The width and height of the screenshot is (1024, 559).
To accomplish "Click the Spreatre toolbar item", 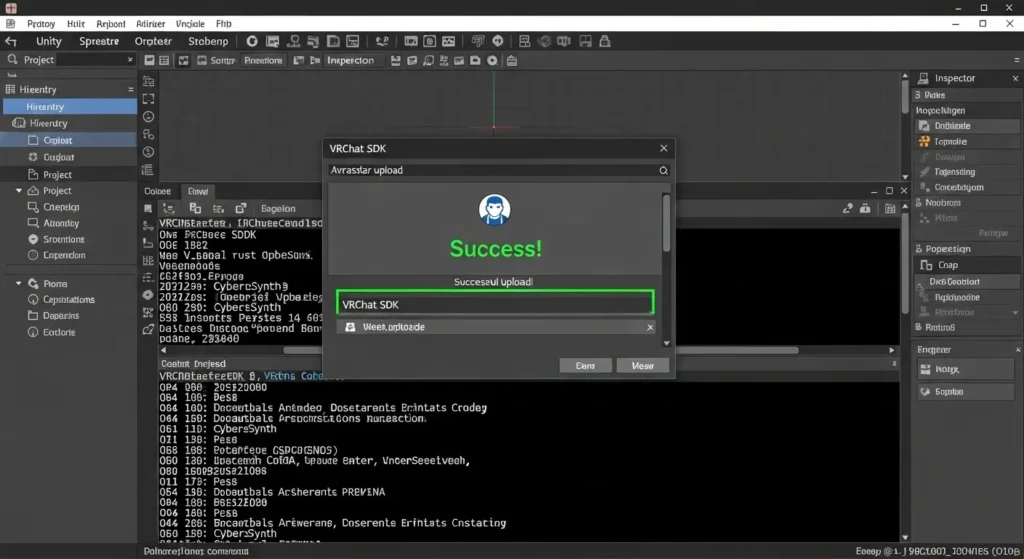I will pos(99,41).
